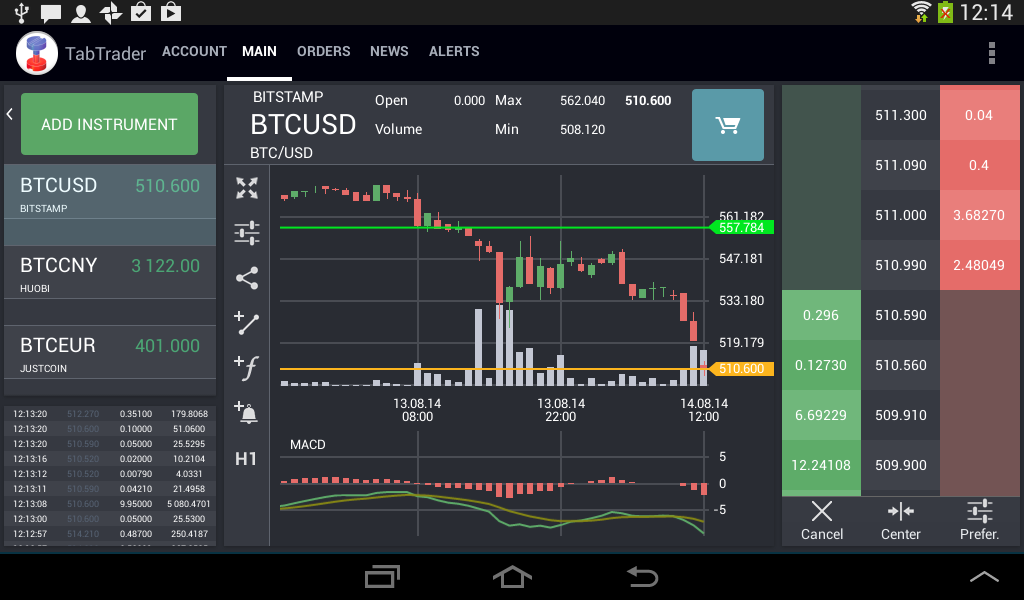Tap BTCUSD title in chart header
This screenshot has width=1024, height=600.
(303, 125)
